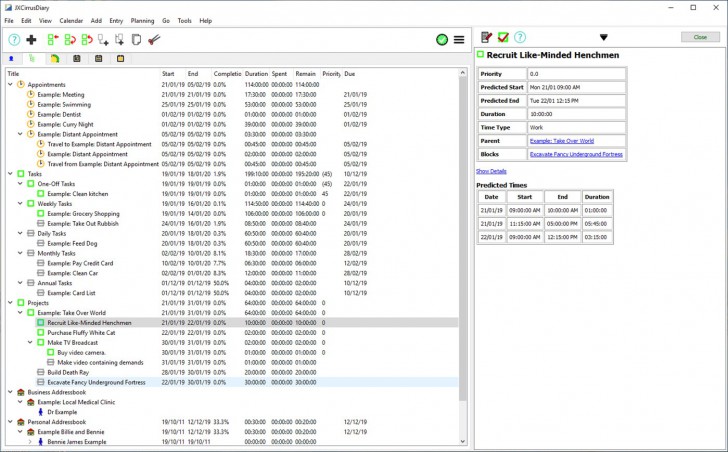
Task: Click the red checkmark complete icon
Action: (503, 37)
